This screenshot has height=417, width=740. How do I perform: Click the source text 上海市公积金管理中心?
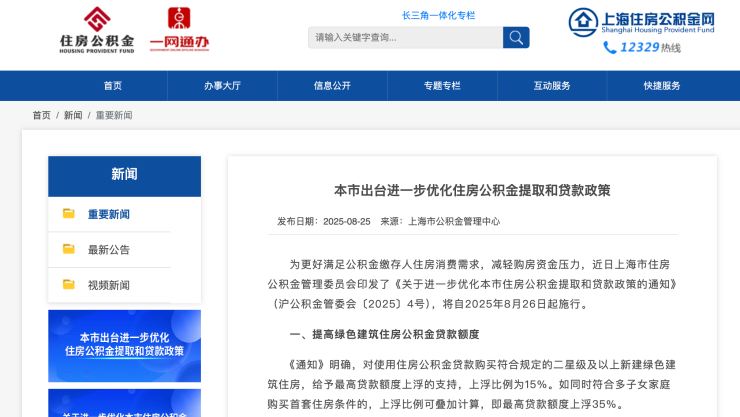[454, 221]
